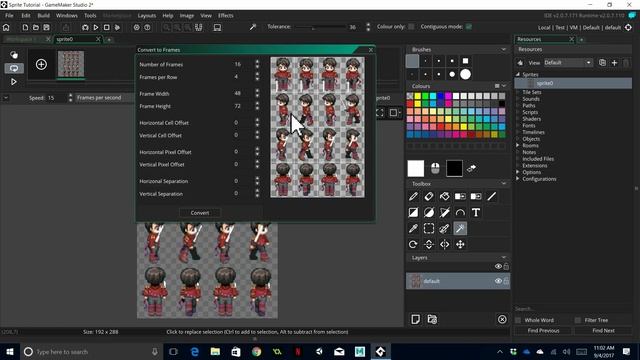Toggle the animation loop button
Image resolution: width=640 pixels, height=360 pixels.
coord(14,68)
